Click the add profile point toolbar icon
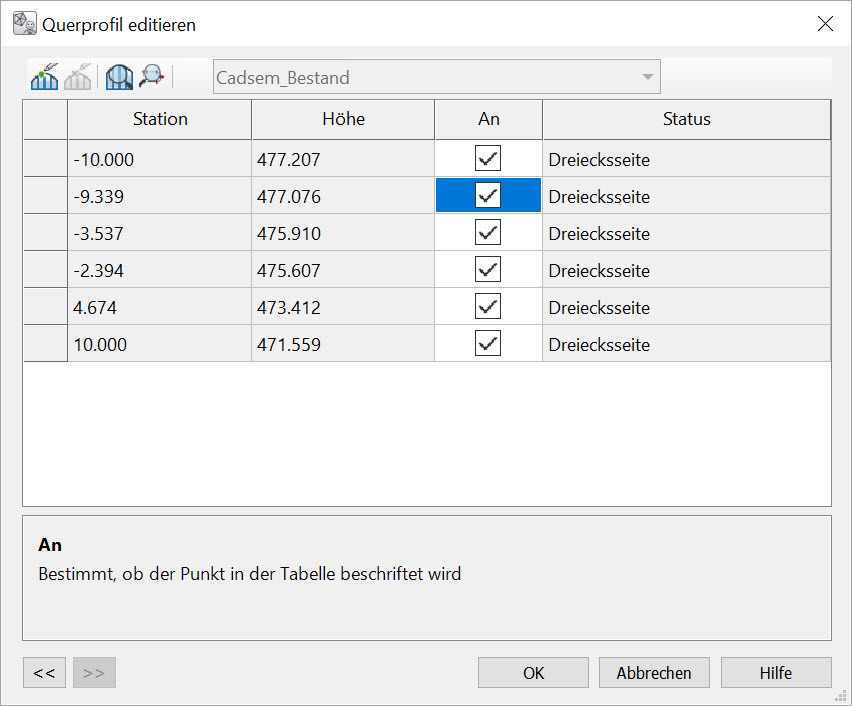 45,77
